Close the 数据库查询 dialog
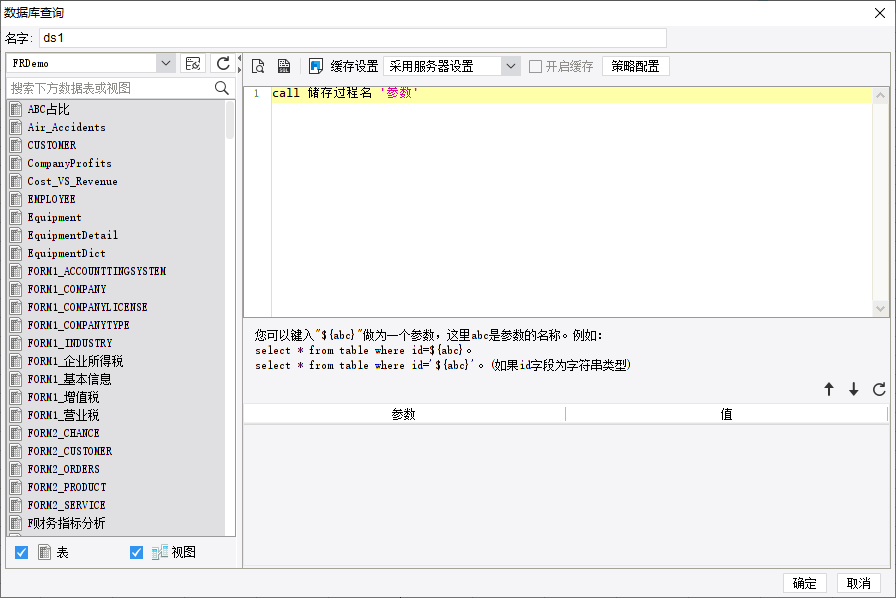 [x=880, y=13]
